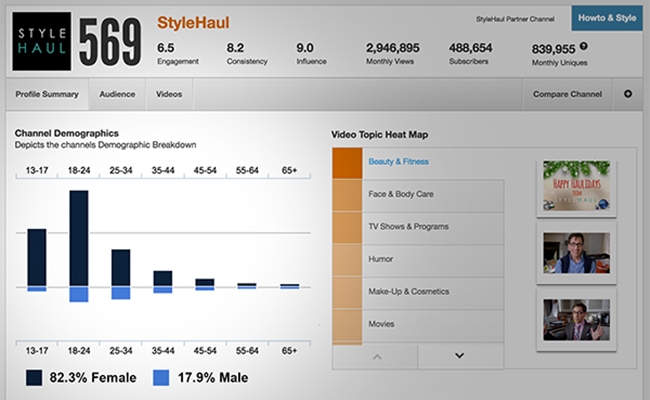Open the middle video thumbnail of man with glasses
650x400 pixels.
tap(575, 254)
